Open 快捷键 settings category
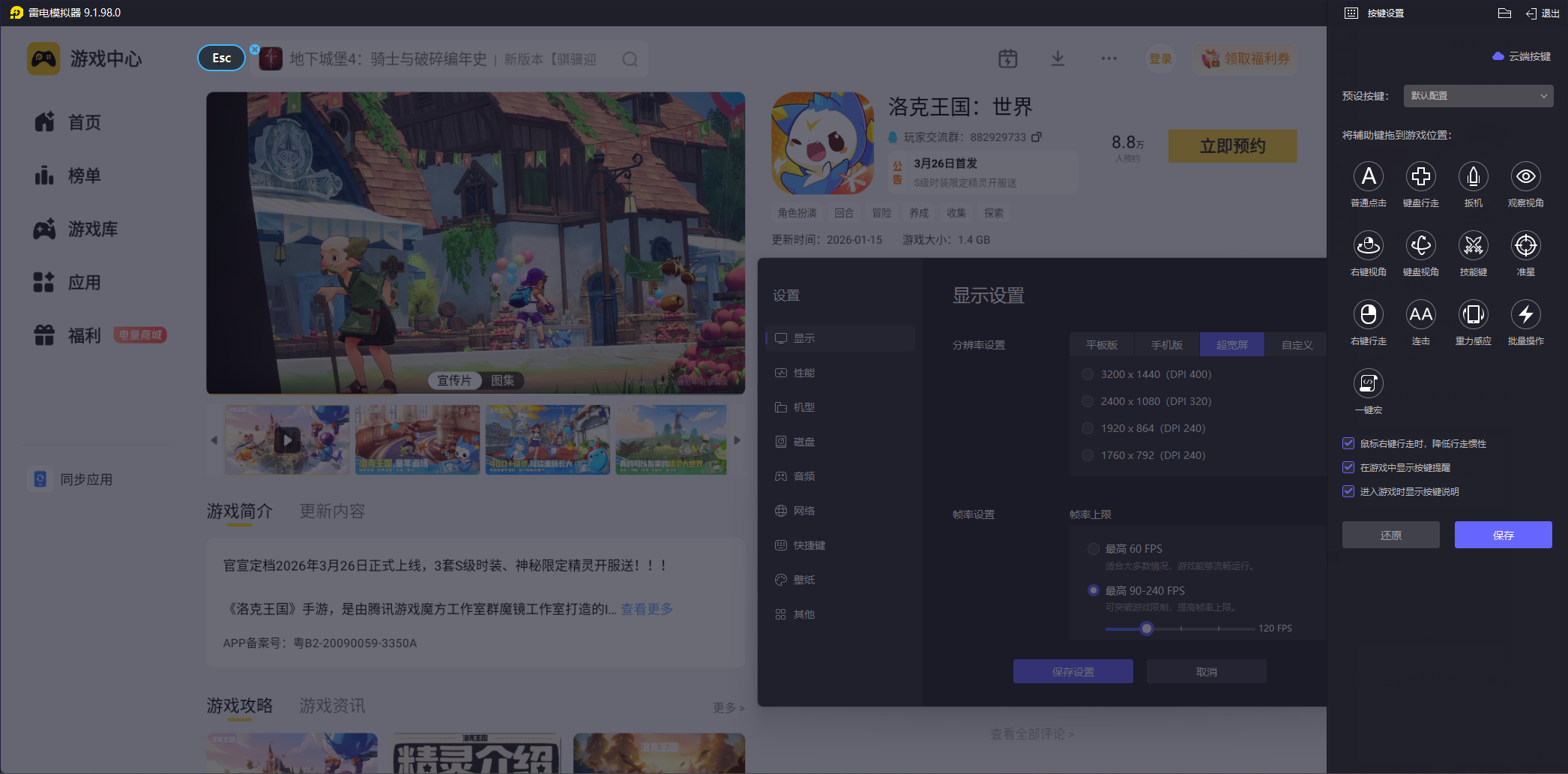1568x774 pixels. (x=840, y=545)
